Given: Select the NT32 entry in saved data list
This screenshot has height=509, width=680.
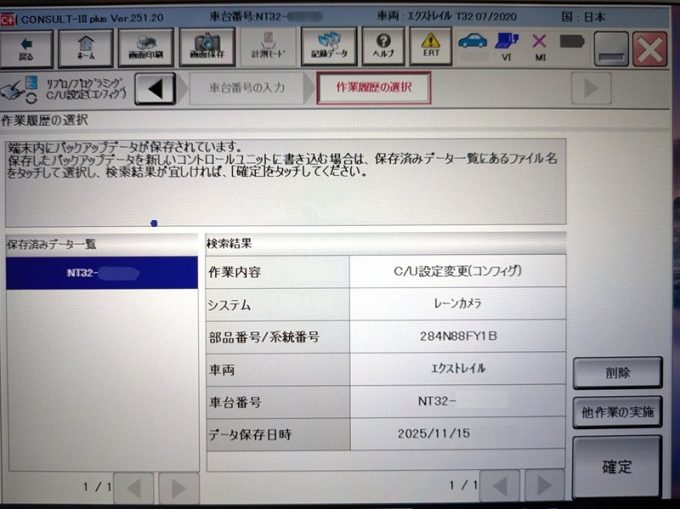Looking at the screenshot, I should click(102, 273).
